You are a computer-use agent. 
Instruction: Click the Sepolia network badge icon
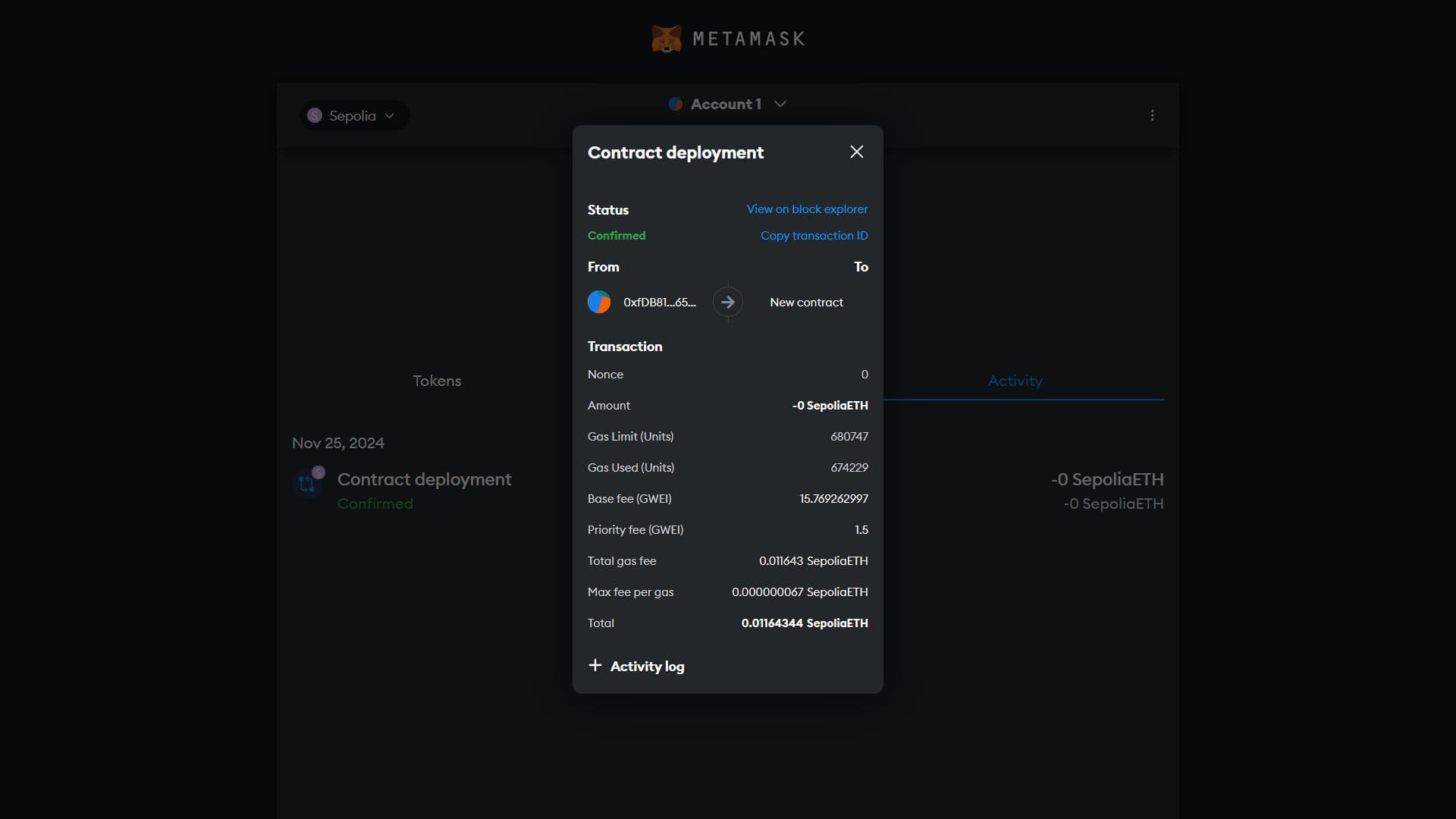(315, 115)
